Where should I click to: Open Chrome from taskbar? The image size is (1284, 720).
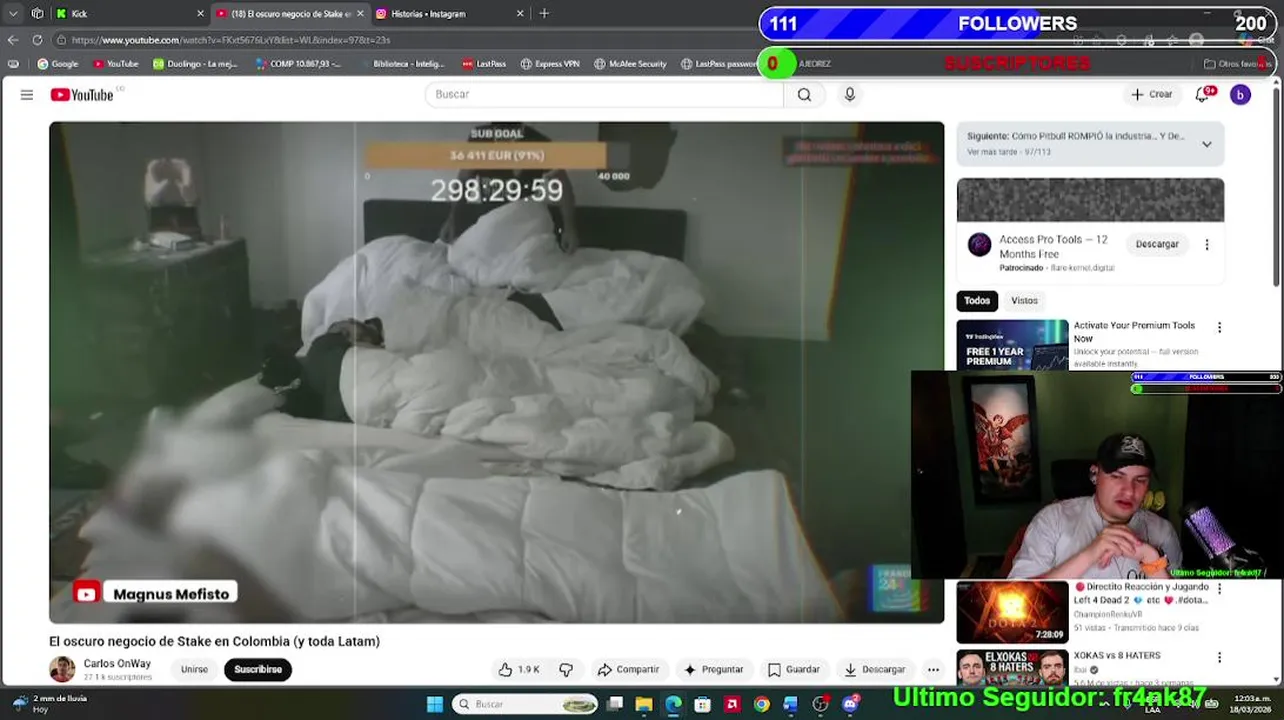tap(762, 704)
